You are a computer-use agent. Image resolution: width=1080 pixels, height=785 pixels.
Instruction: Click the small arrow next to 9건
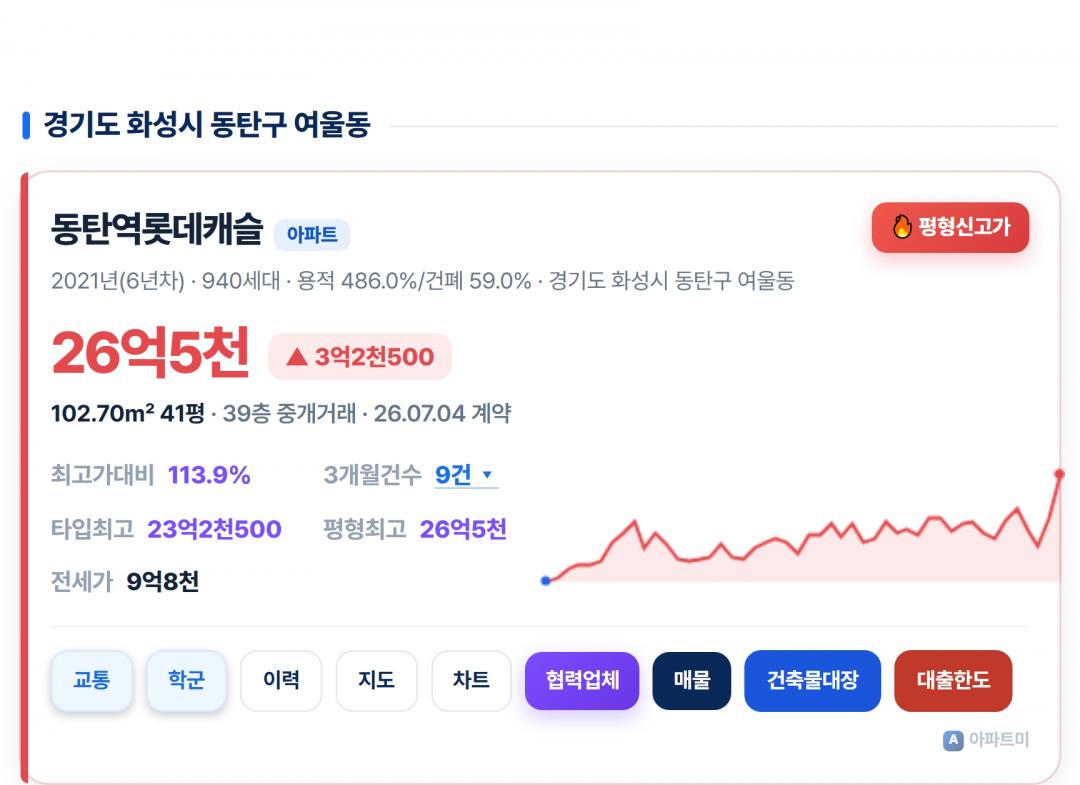(x=487, y=474)
